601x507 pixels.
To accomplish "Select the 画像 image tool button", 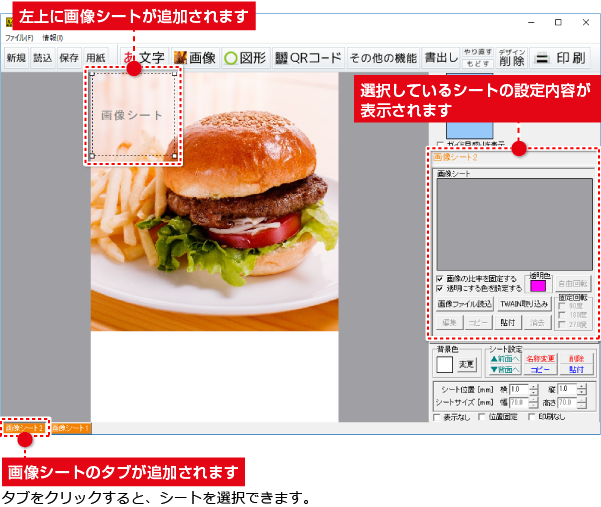I will pyautogui.click(x=195, y=58).
